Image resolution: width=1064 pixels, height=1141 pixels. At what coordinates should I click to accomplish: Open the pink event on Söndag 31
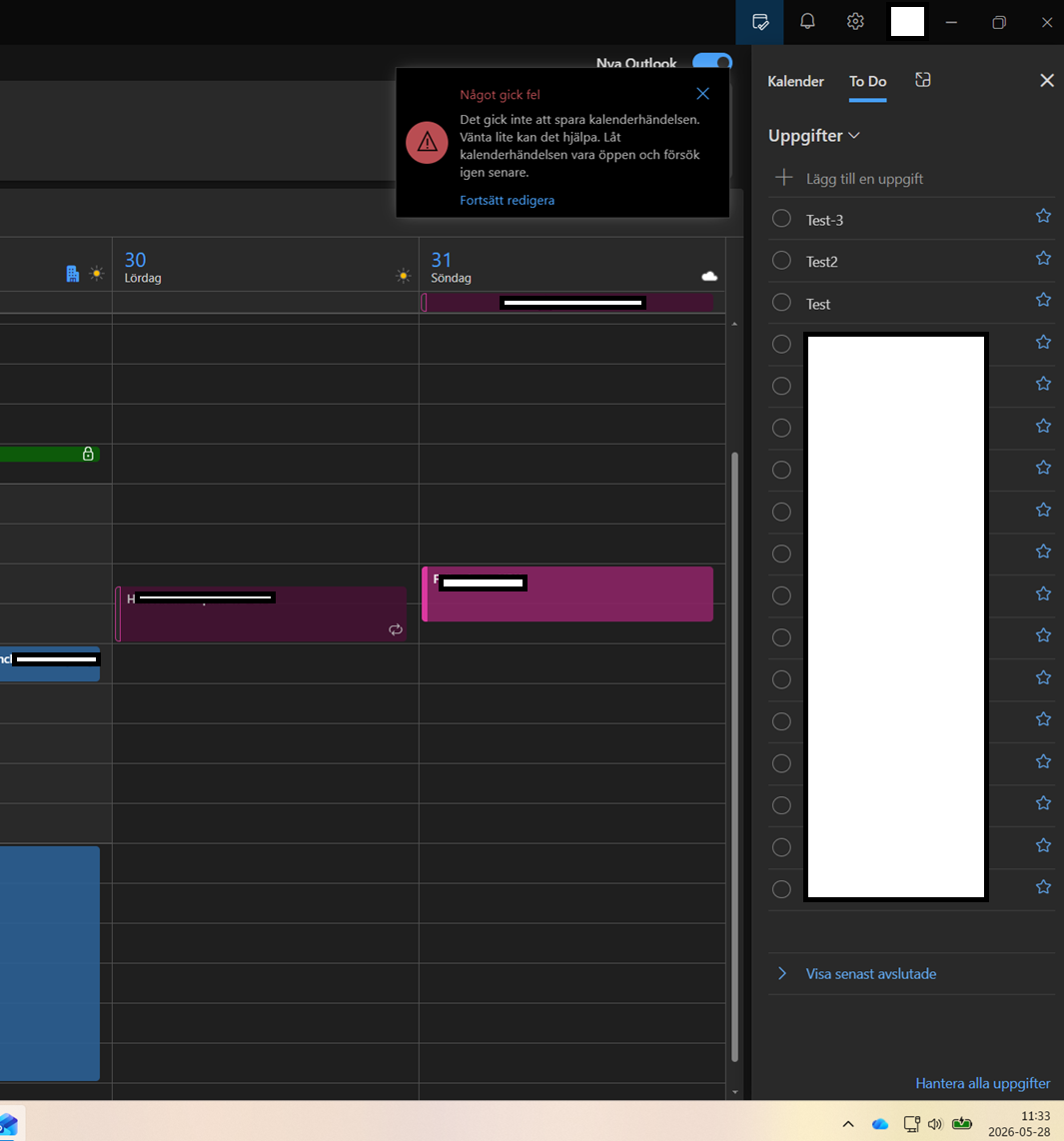[x=566, y=593]
